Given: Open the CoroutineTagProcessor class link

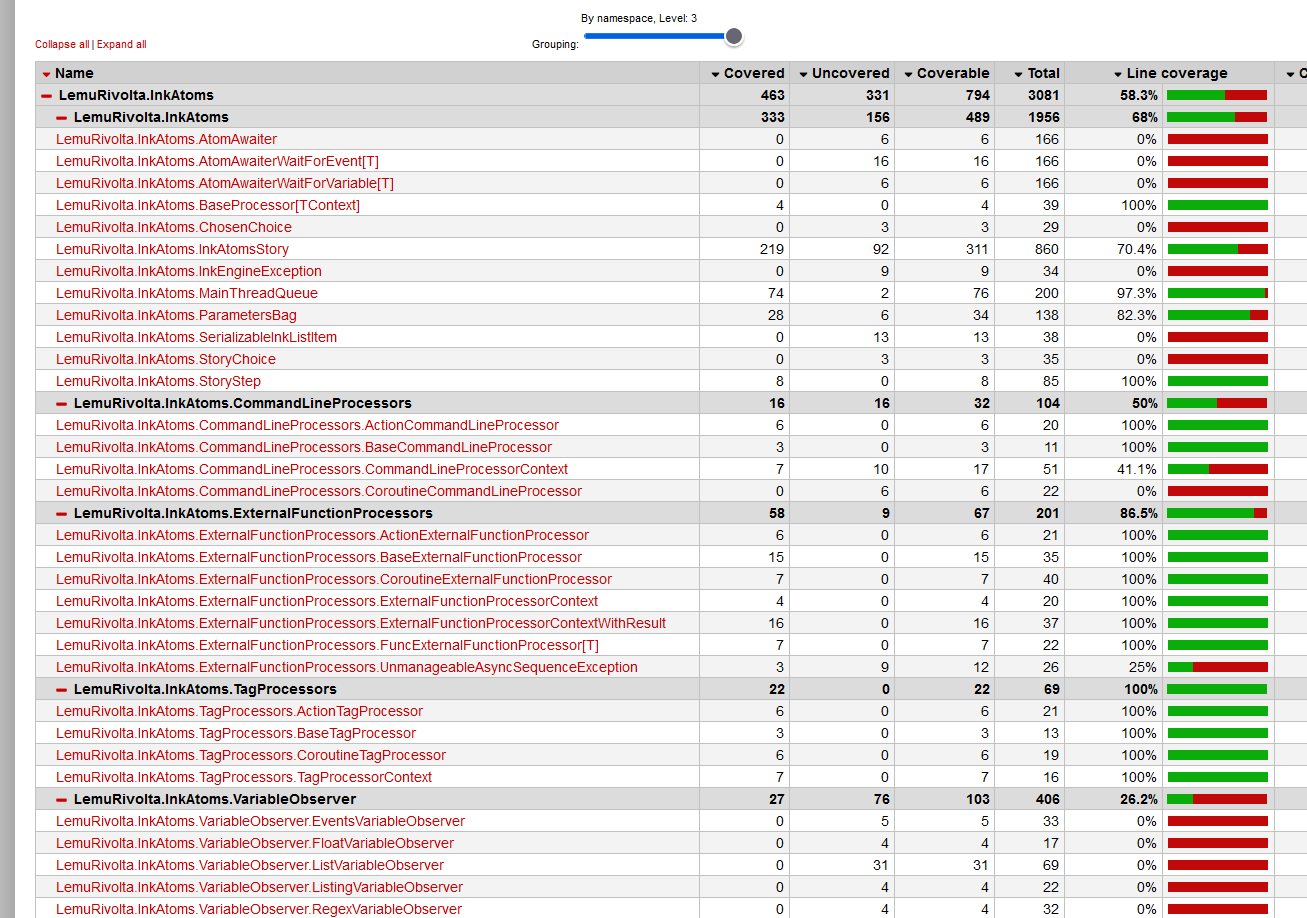Looking at the screenshot, I should point(251,755).
